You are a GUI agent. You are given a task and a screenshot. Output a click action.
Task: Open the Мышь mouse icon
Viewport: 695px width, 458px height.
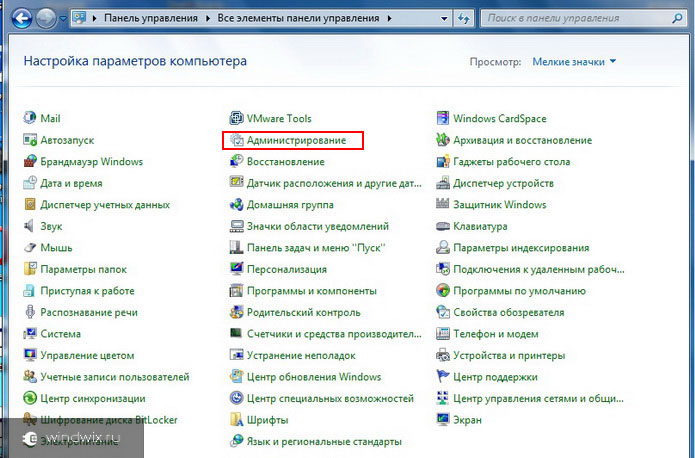click(30, 247)
